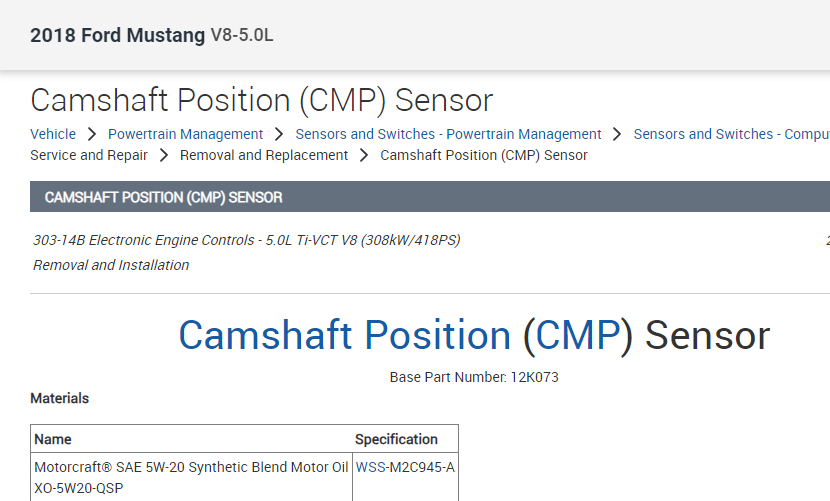830x501 pixels.
Task: Click the last breadcrumb, Camshaft Position (CMP) Sensor
Action: 484,155
